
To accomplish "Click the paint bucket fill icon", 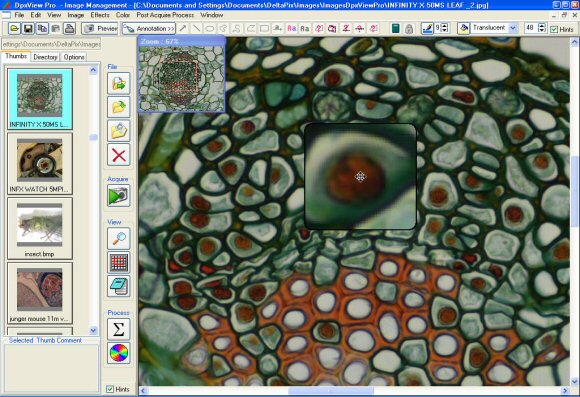I will (463, 28).
